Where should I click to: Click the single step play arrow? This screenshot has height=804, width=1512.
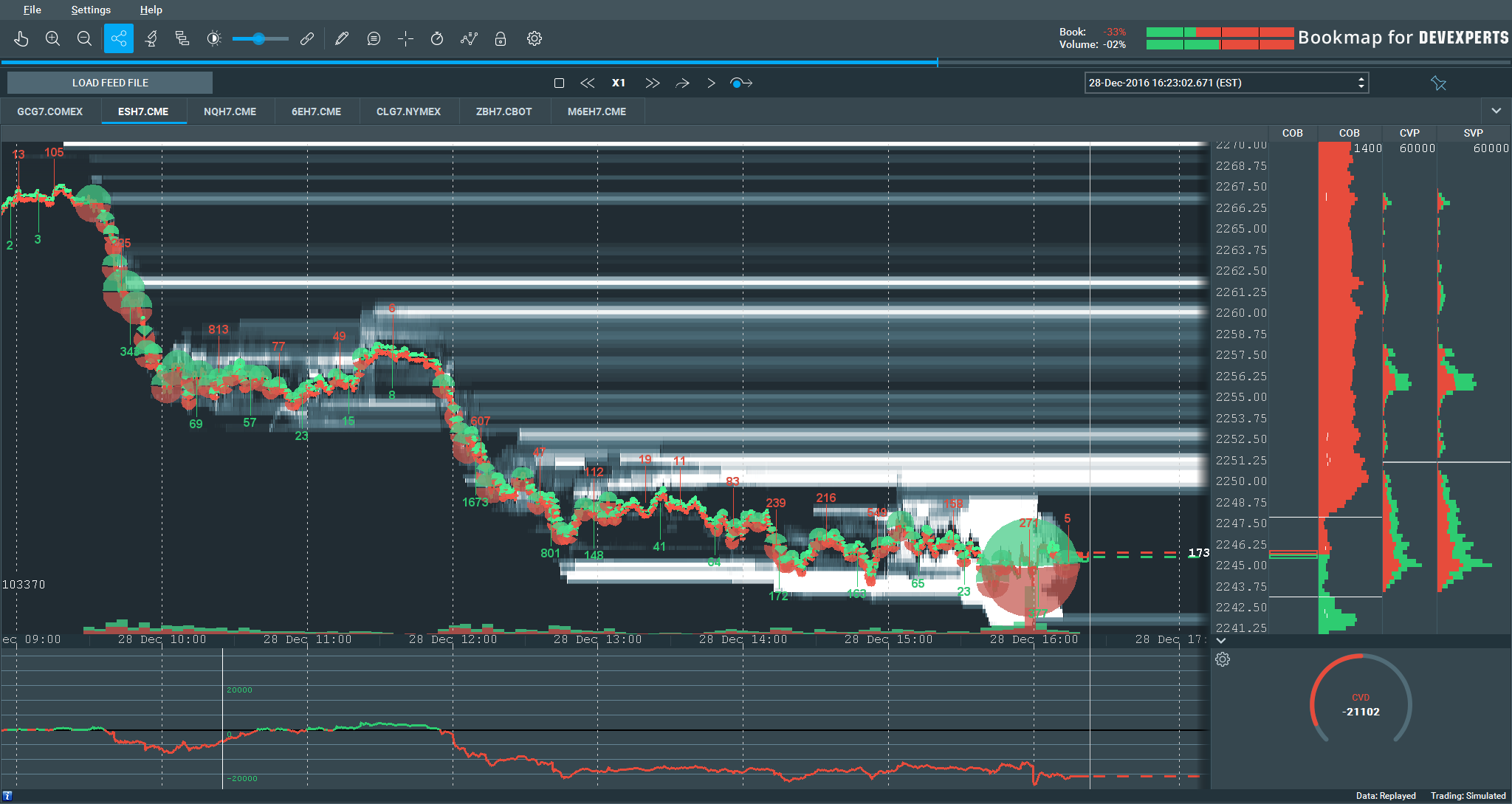711,83
